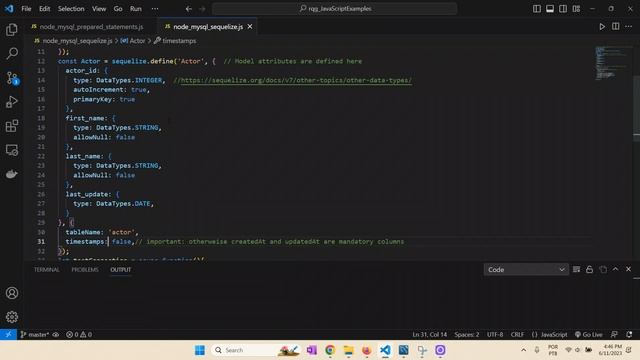640x360 pixels.
Task: Open the Manage gear menu
Action: coord(12,317)
